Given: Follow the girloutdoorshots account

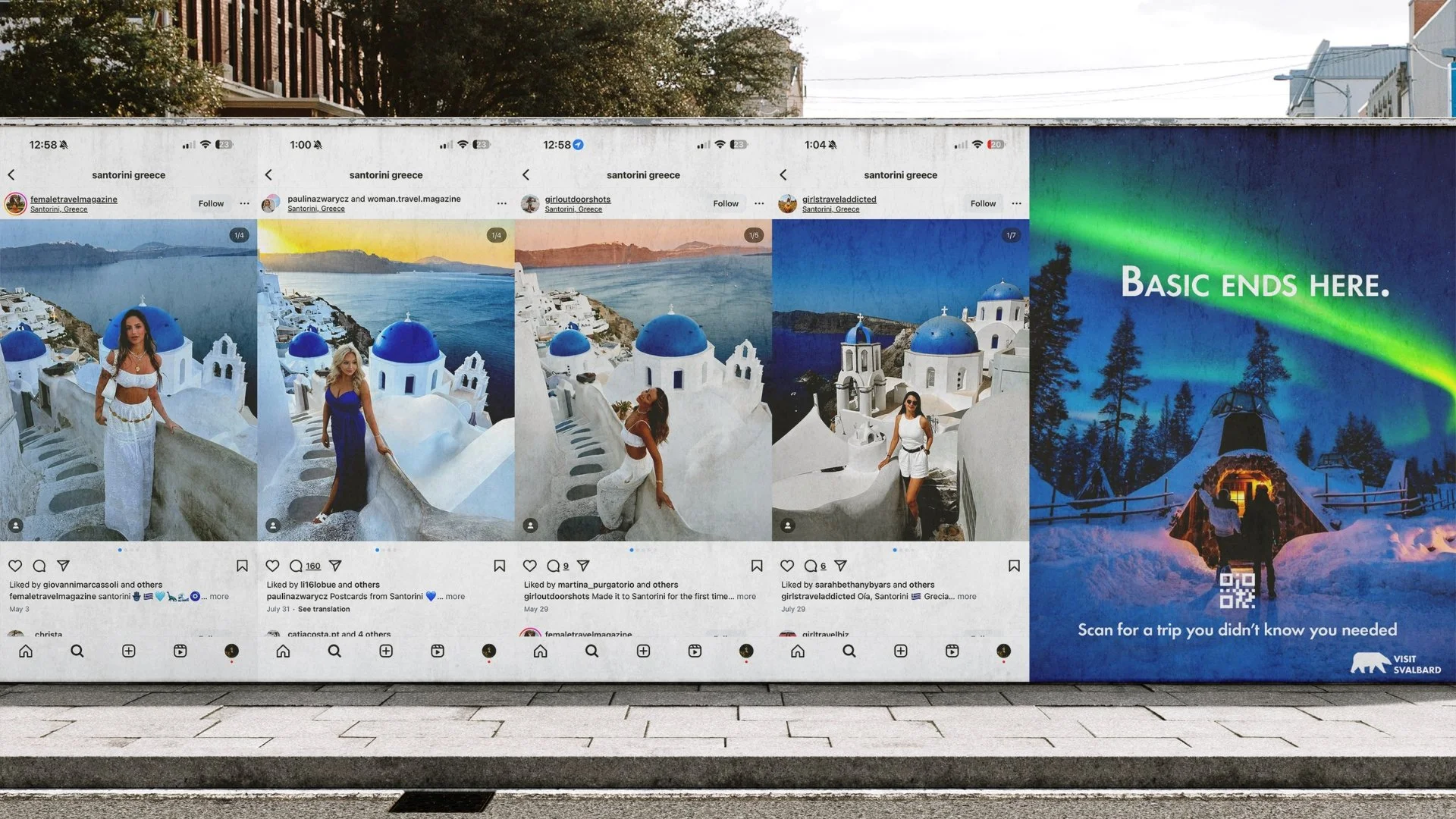Looking at the screenshot, I should tap(725, 203).
